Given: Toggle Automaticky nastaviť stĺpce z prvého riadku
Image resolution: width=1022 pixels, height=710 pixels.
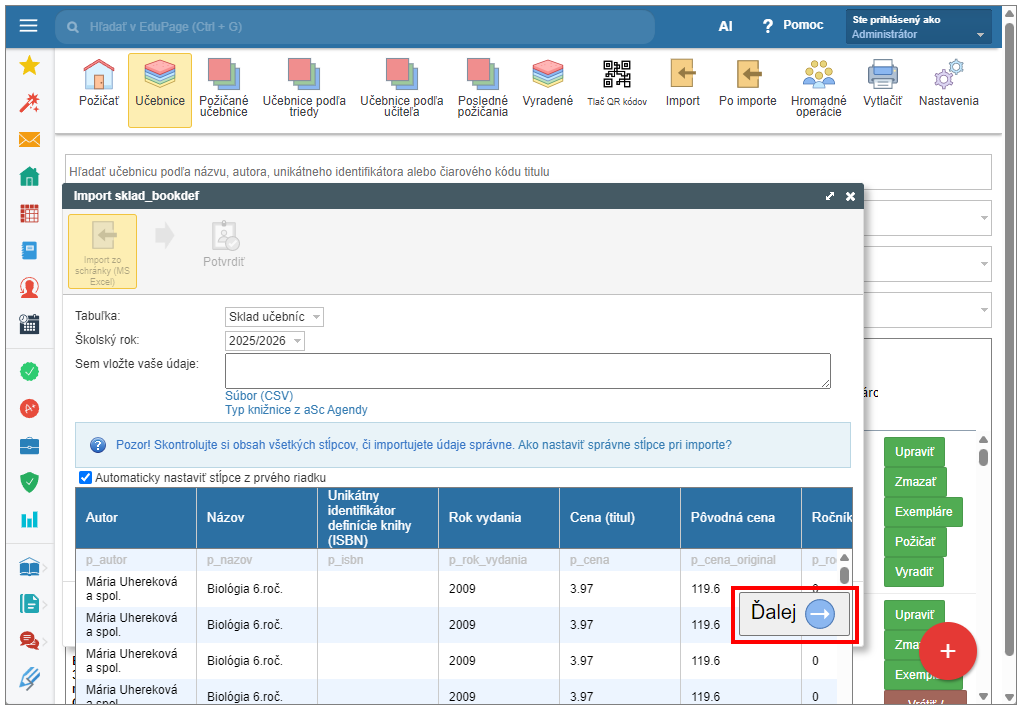Looking at the screenshot, I should pyautogui.click(x=86, y=478).
